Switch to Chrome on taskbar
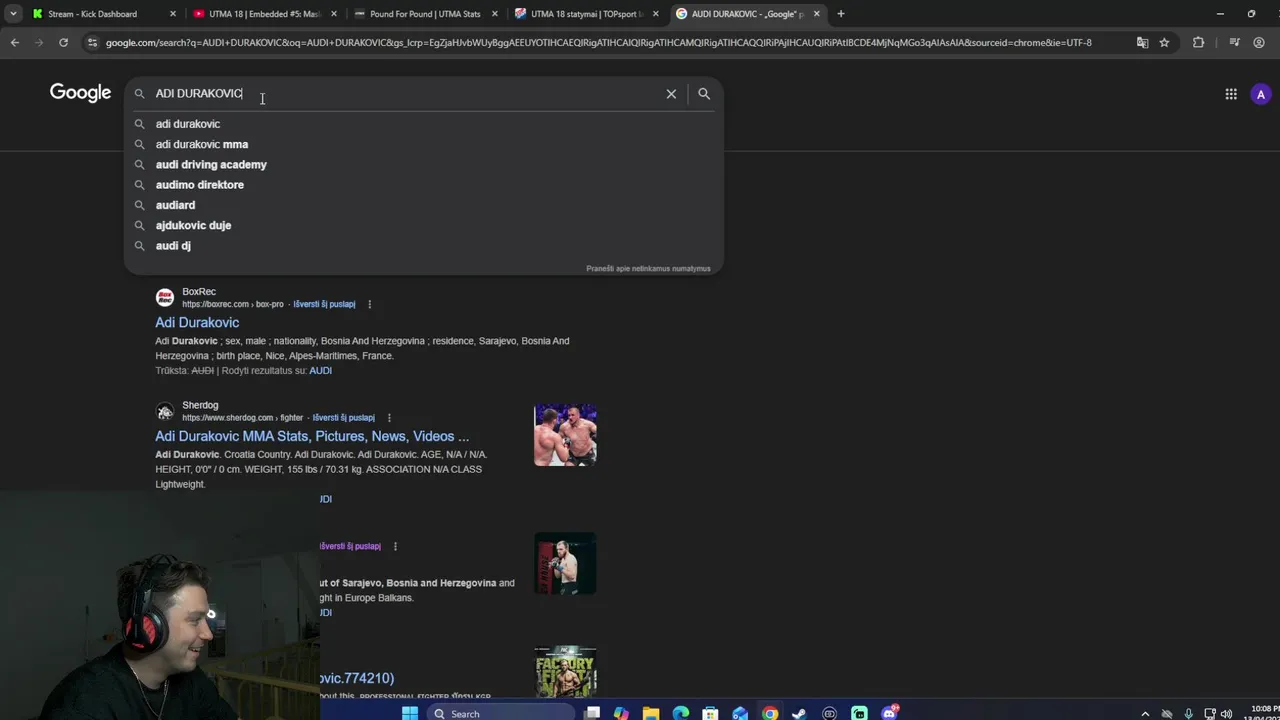 770,713
